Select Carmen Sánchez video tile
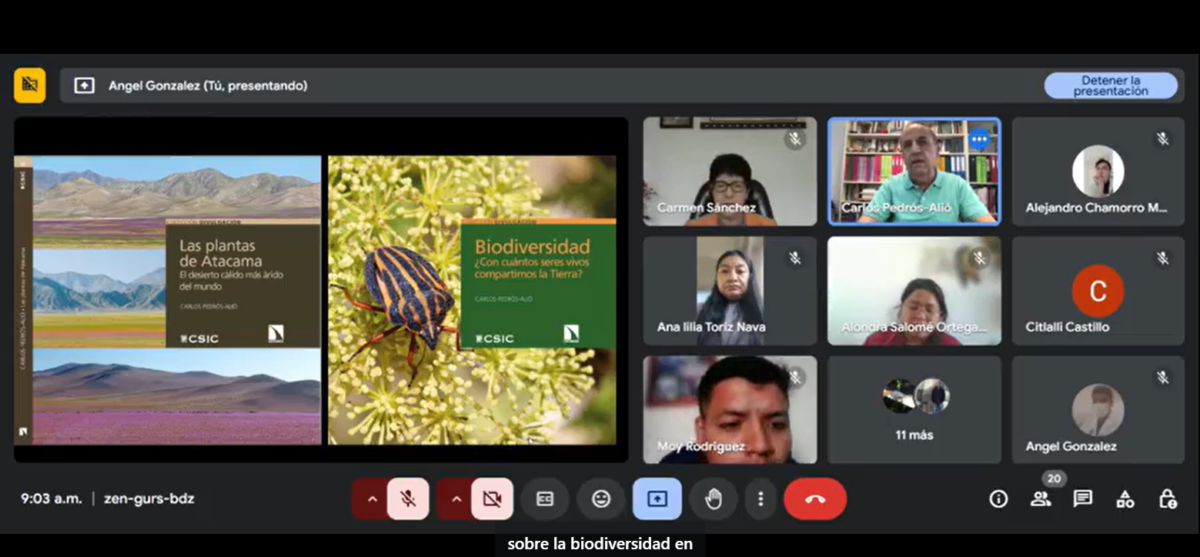 [x=730, y=171]
